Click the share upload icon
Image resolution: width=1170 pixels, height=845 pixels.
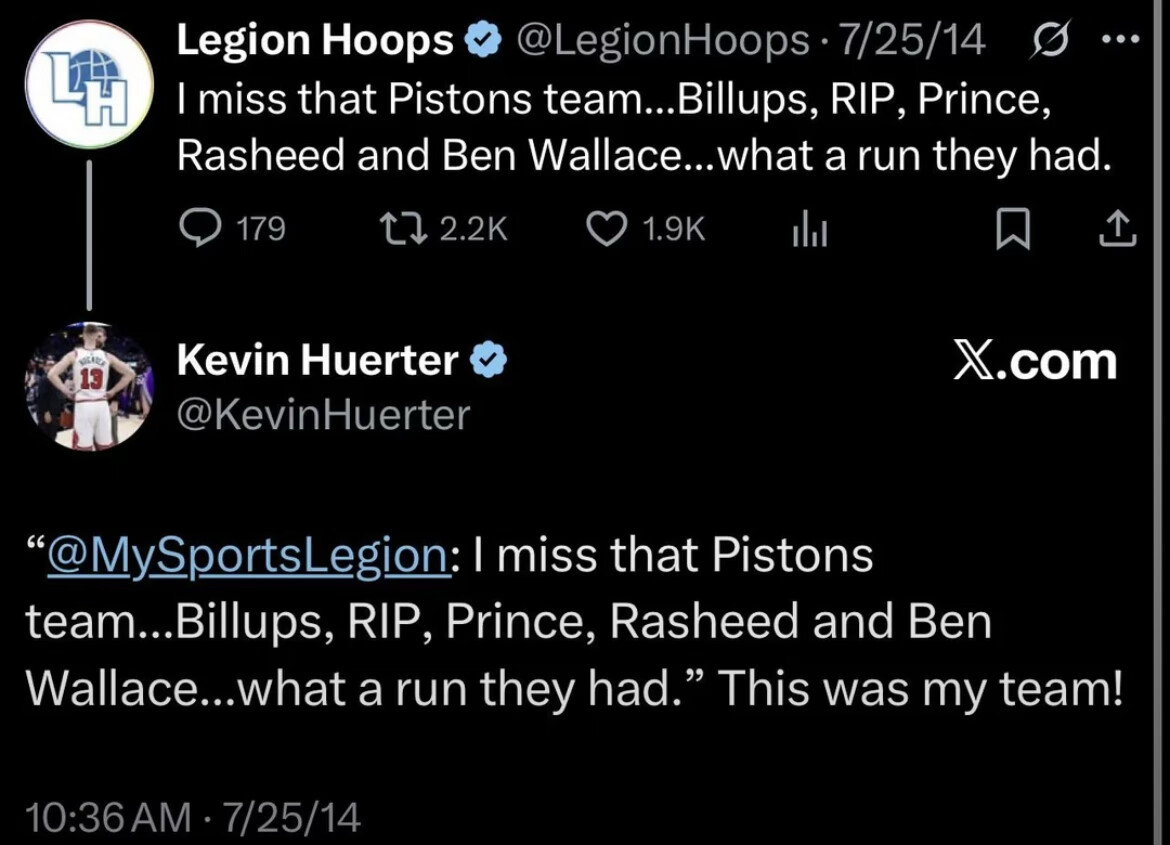[x=1117, y=231]
